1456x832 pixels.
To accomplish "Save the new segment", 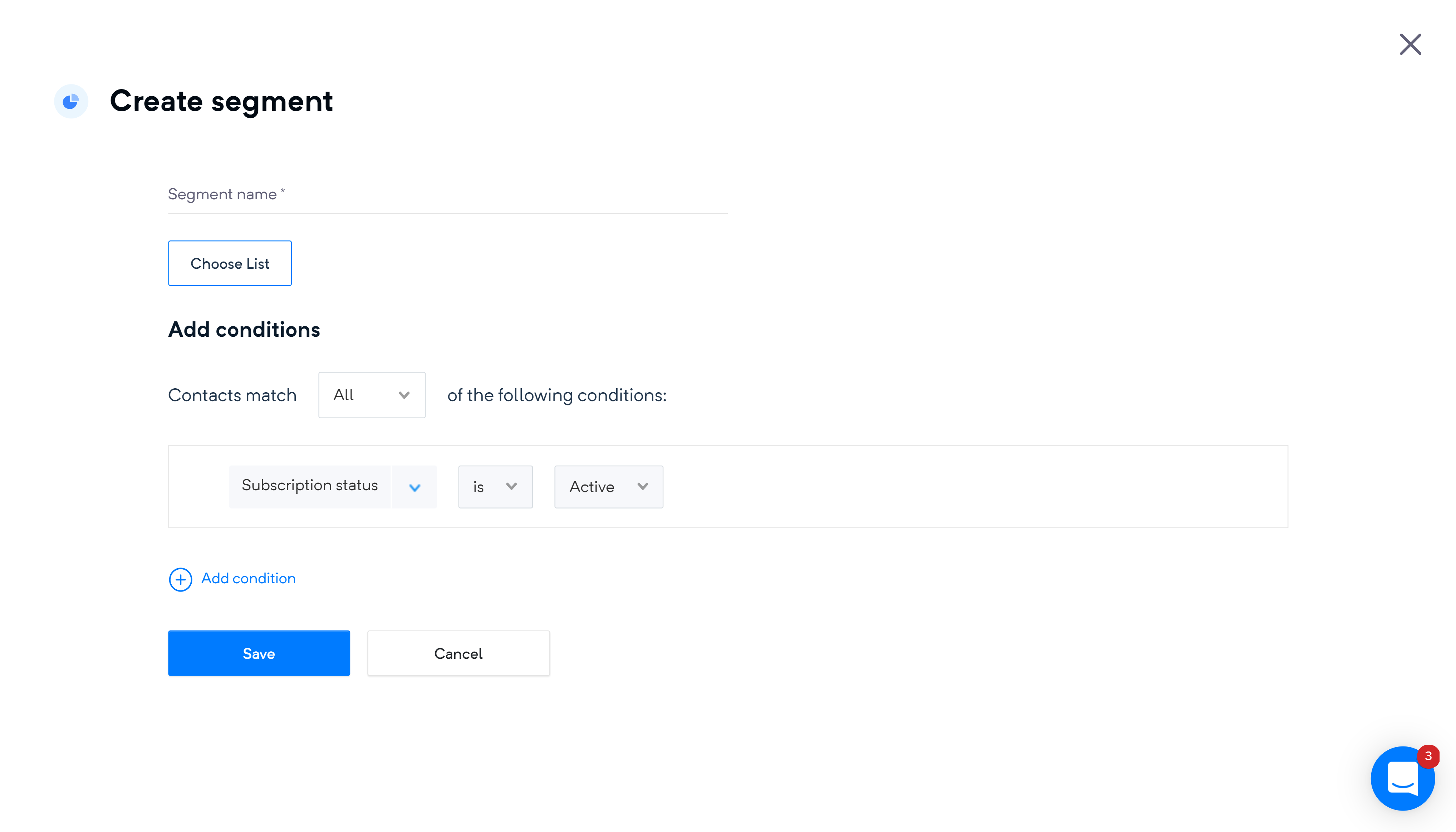I will tap(259, 653).
